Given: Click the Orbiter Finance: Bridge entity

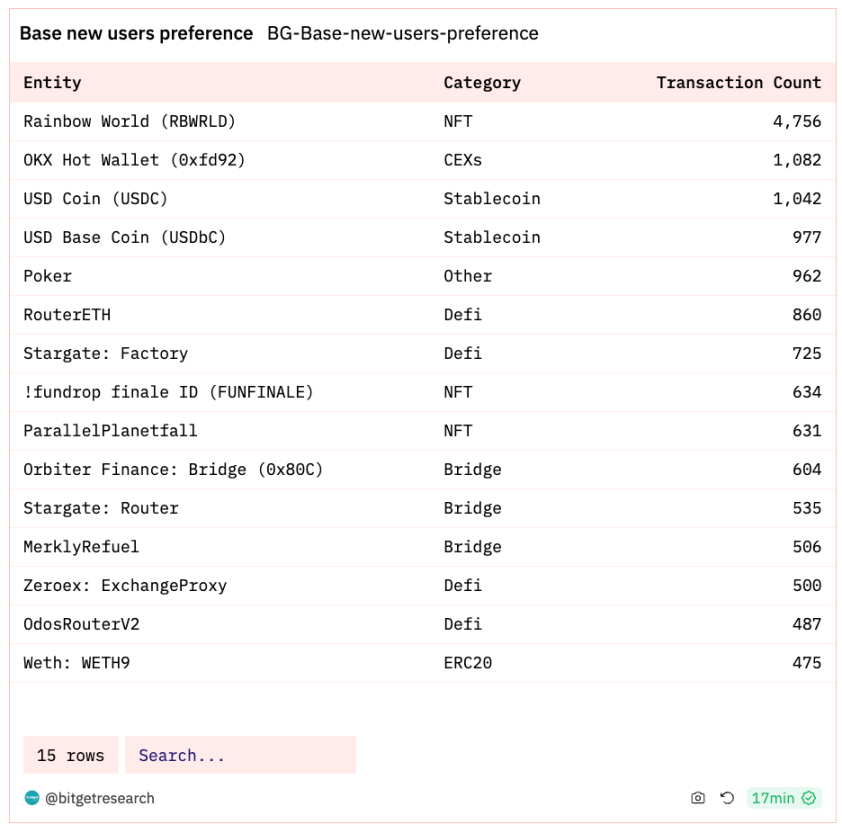Looking at the screenshot, I should coord(173,469).
